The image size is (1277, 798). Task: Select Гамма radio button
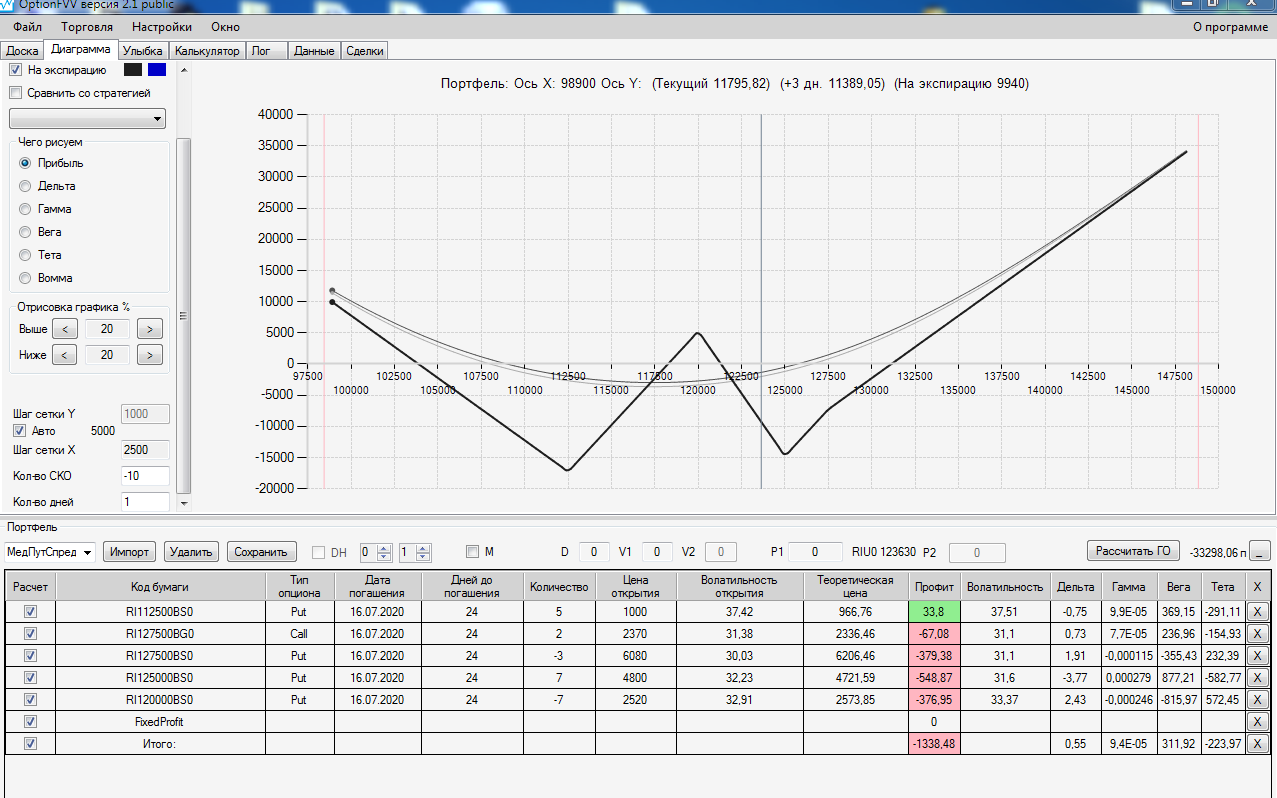tap(25, 209)
